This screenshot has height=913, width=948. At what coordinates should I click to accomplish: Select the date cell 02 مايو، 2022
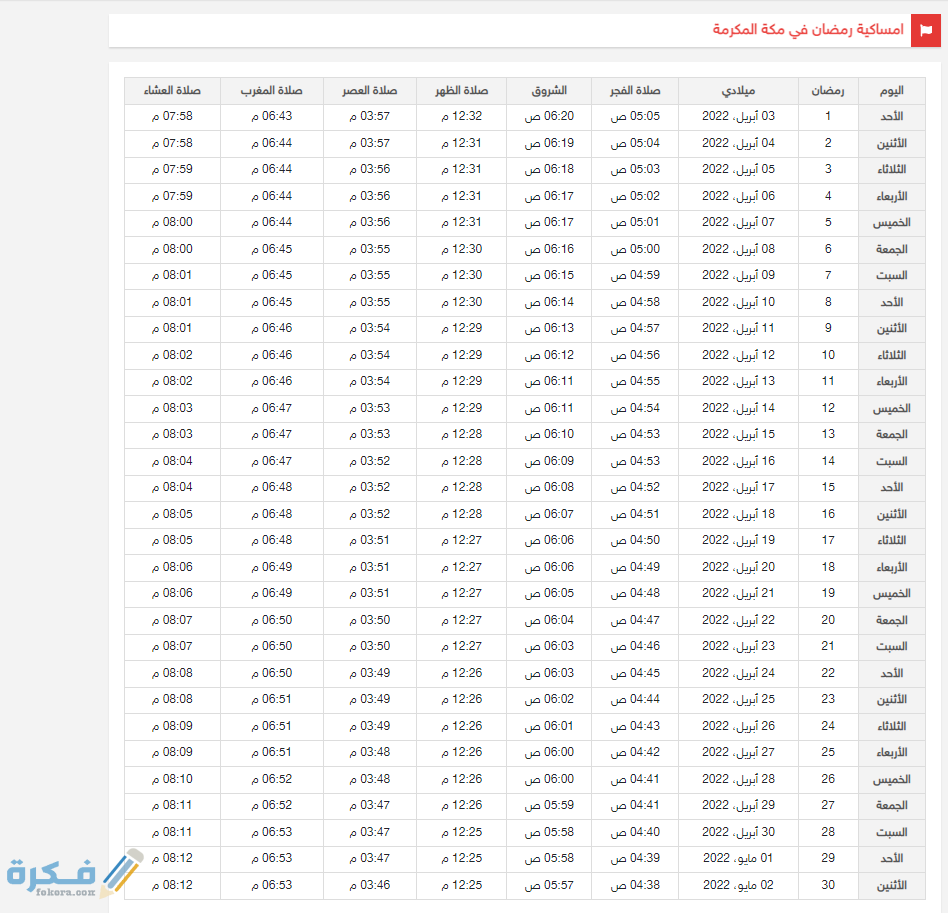pos(738,885)
